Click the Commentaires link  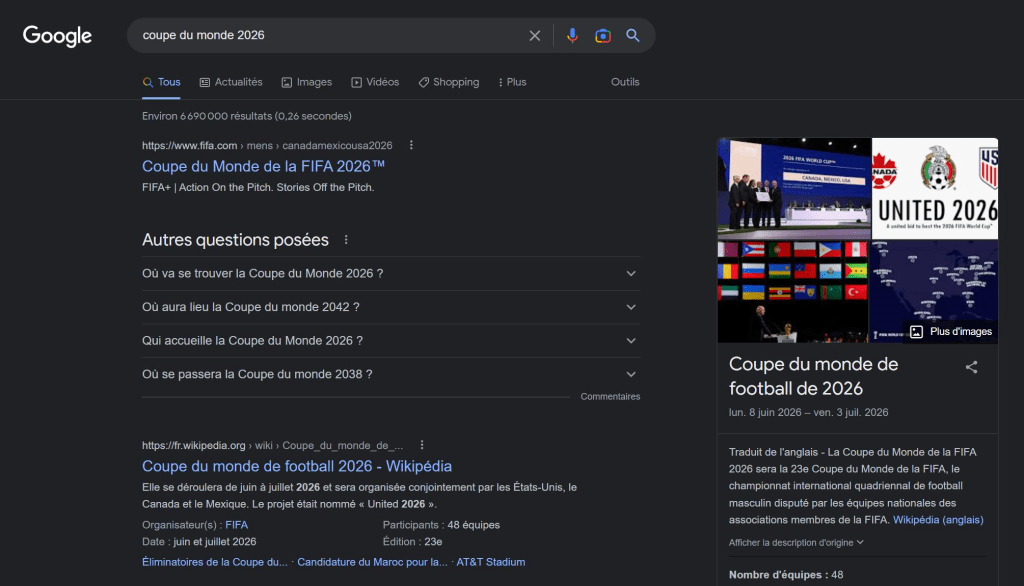(x=610, y=396)
